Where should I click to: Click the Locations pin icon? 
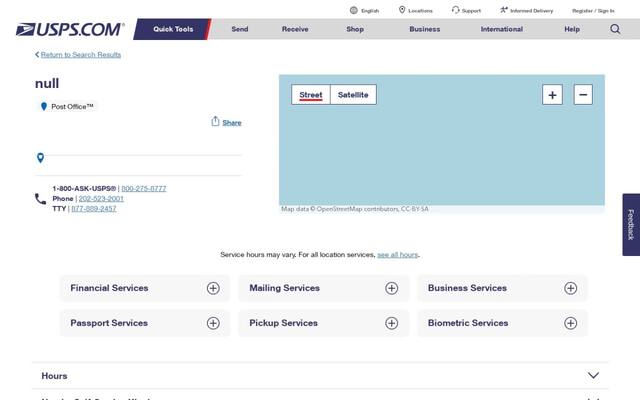[x=402, y=10]
